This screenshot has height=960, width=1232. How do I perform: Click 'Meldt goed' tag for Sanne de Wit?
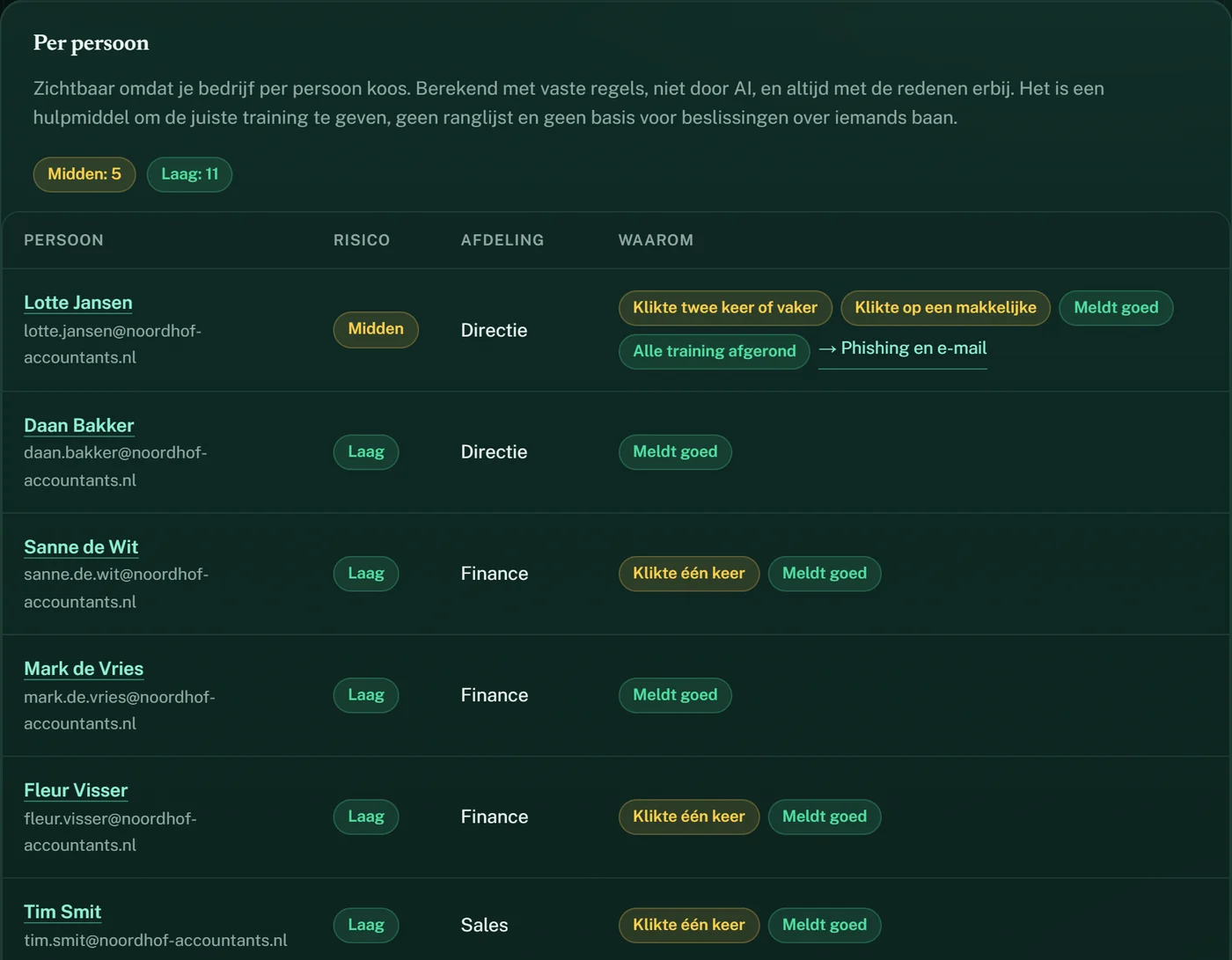825,574
